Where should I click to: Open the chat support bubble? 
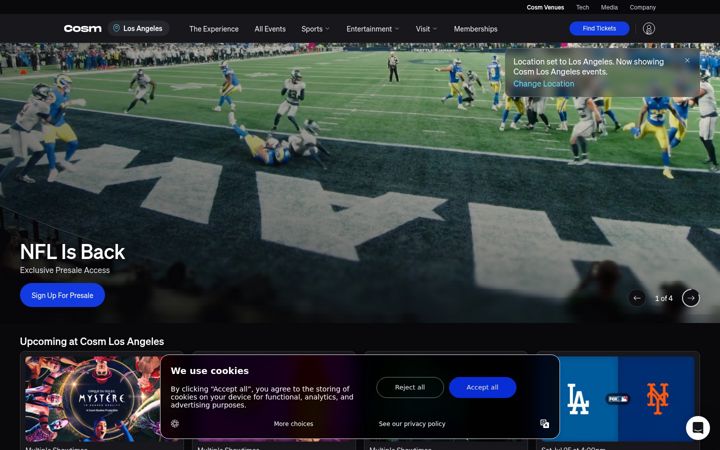(x=698, y=428)
